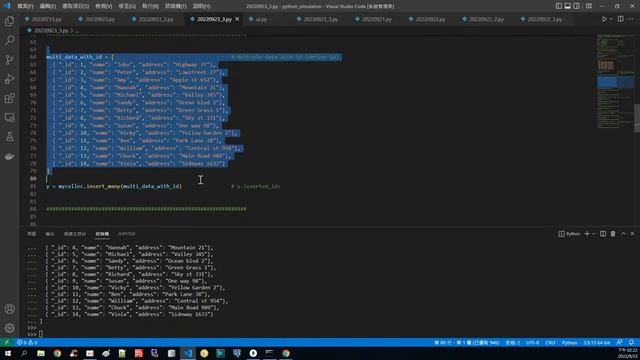The height and width of the screenshot is (360, 640).
Task: Open the Help menu in menu bar
Action: [201, 6]
